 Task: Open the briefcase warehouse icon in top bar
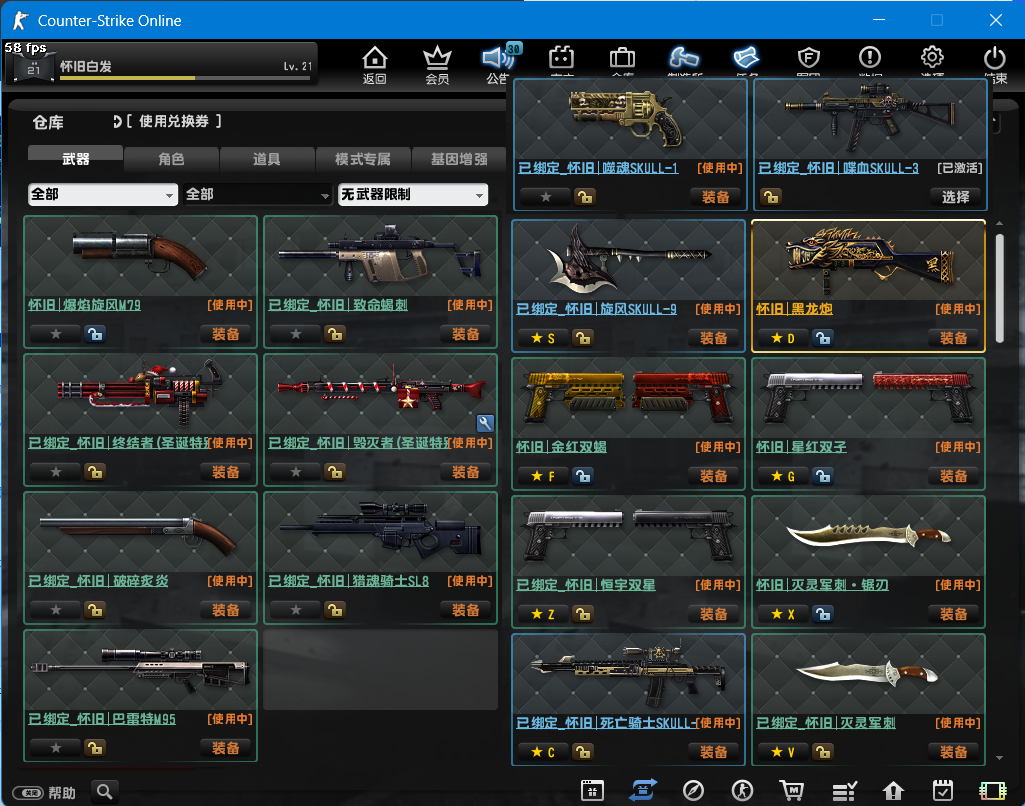[x=622, y=58]
